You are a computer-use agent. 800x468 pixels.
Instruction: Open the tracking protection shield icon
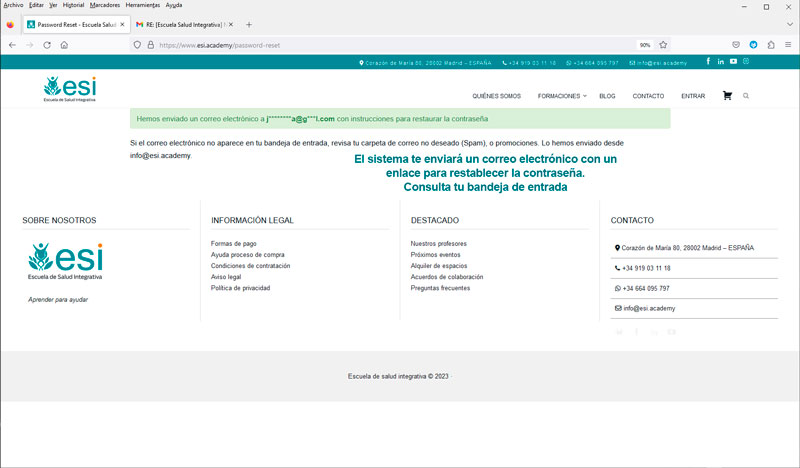[137, 45]
